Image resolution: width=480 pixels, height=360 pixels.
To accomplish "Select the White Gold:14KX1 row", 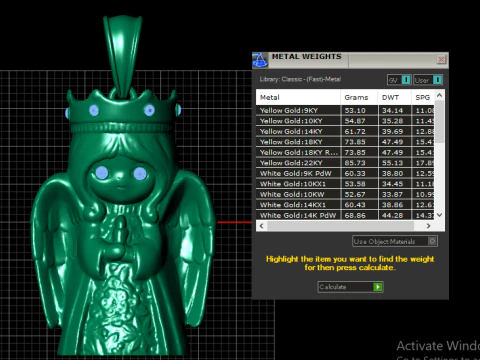I will (x=345, y=205).
